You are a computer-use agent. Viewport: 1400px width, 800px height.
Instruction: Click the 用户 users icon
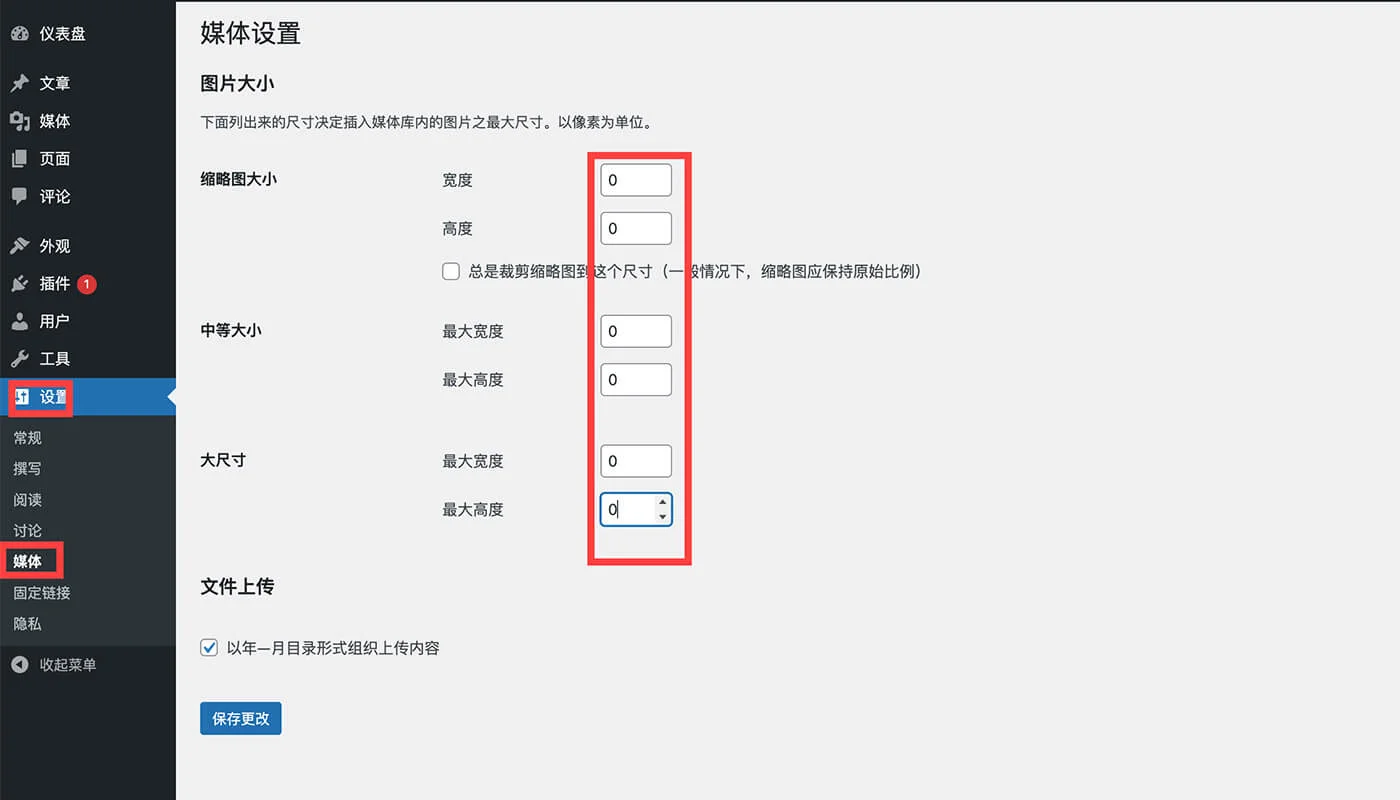coord(22,321)
